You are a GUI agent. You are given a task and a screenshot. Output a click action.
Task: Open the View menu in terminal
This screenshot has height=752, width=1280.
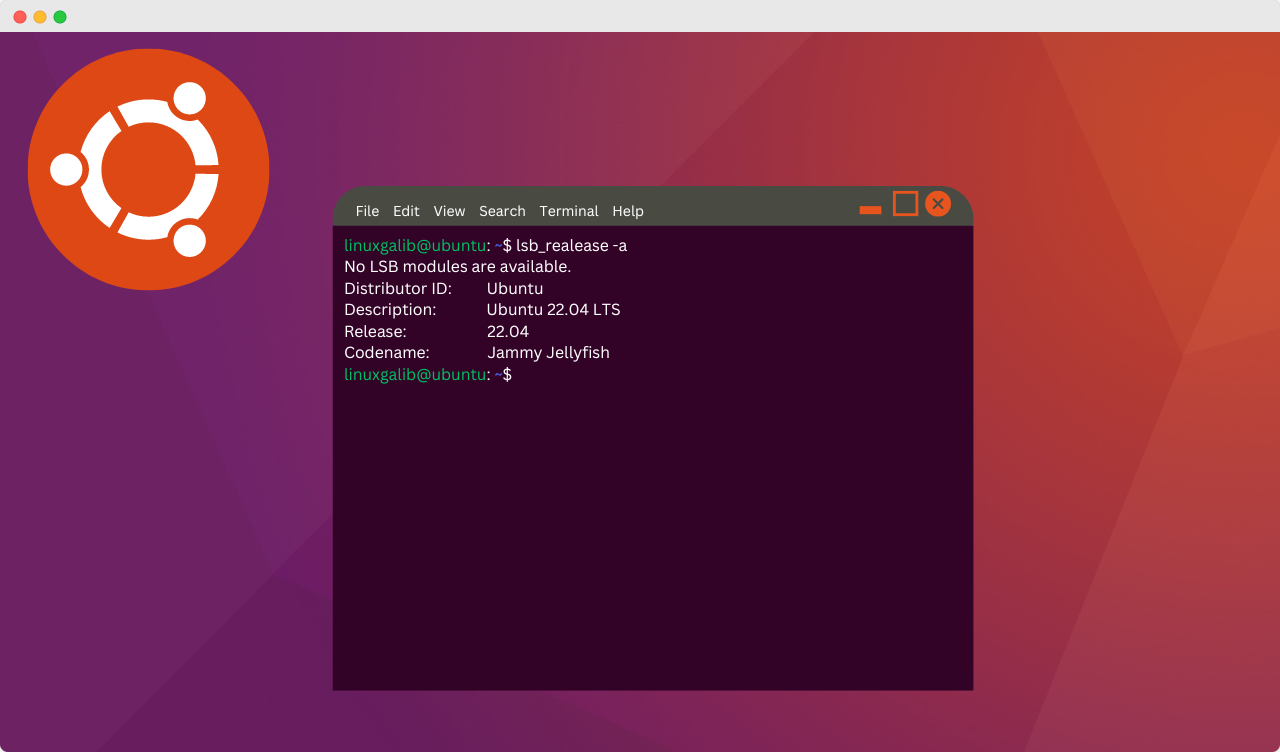click(449, 211)
